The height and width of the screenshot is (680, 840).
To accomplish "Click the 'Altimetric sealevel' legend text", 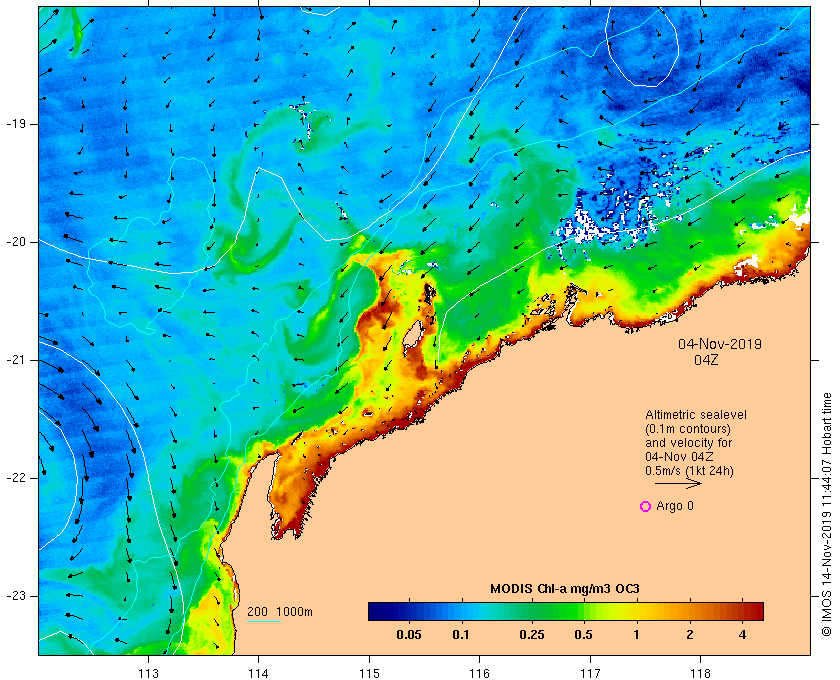I will pyautogui.click(x=696, y=415).
